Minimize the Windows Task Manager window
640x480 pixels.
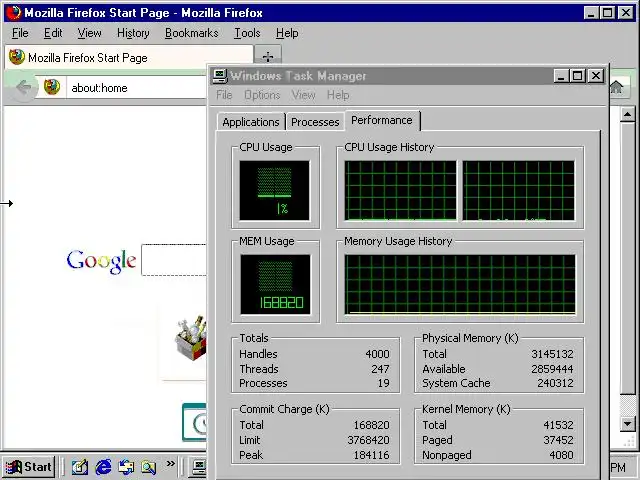click(x=561, y=76)
